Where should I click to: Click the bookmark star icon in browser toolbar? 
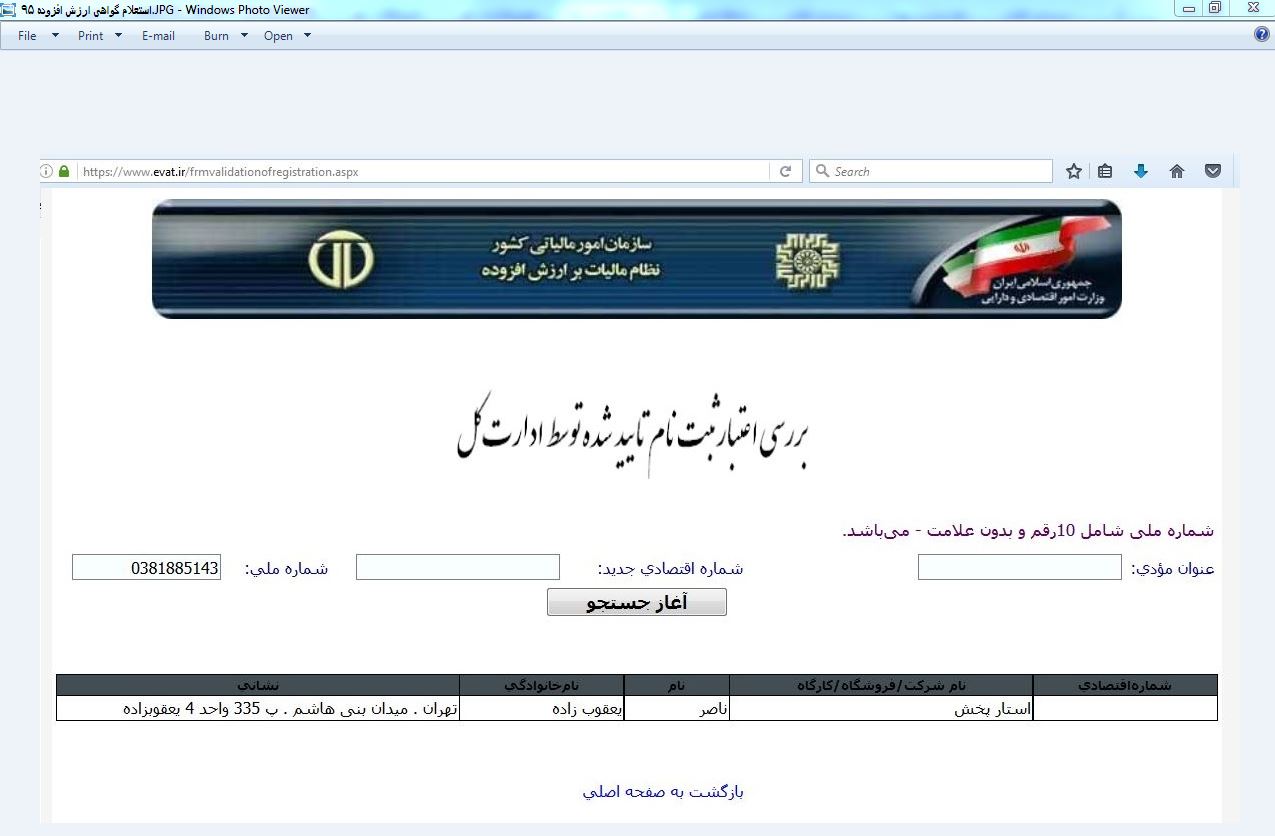point(1074,171)
